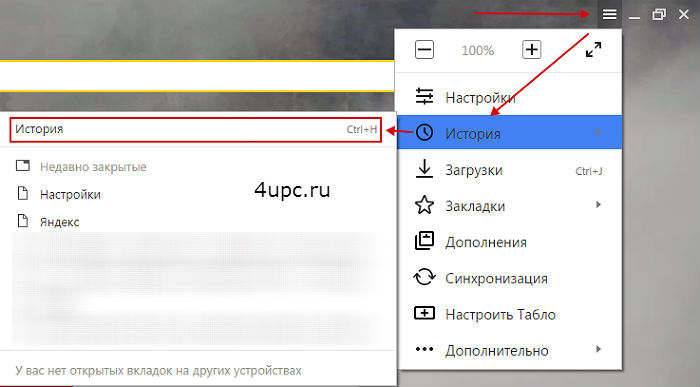Increase zoom with the plus button
The image size is (700, 387).
531,50
